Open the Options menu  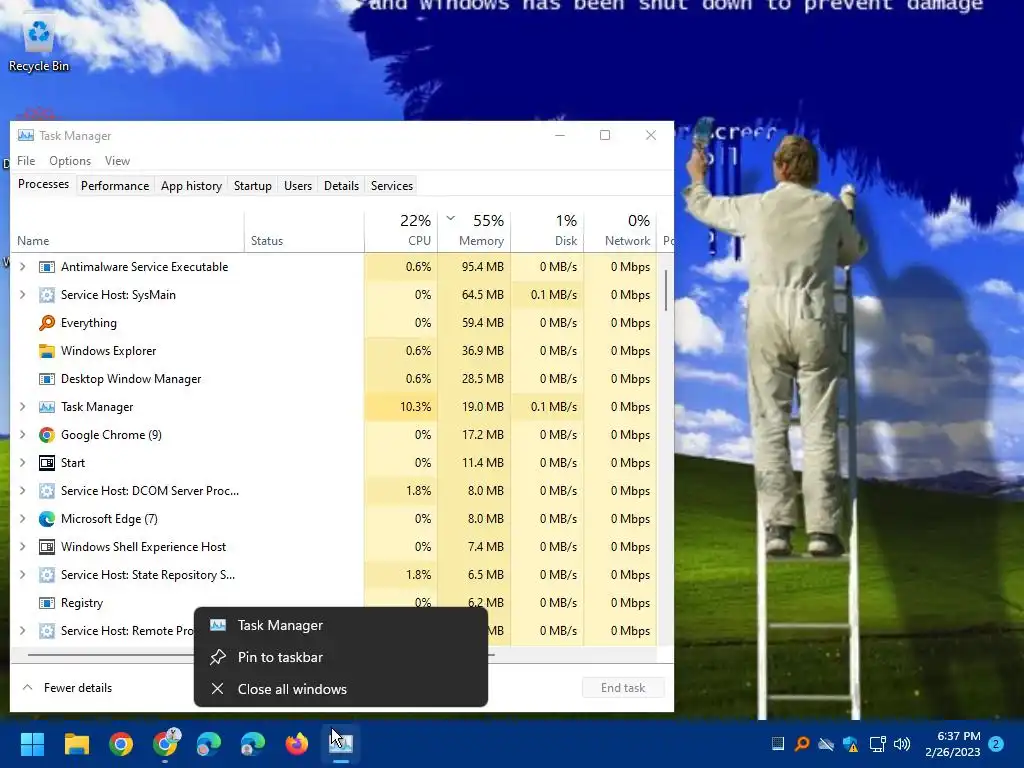70,161
